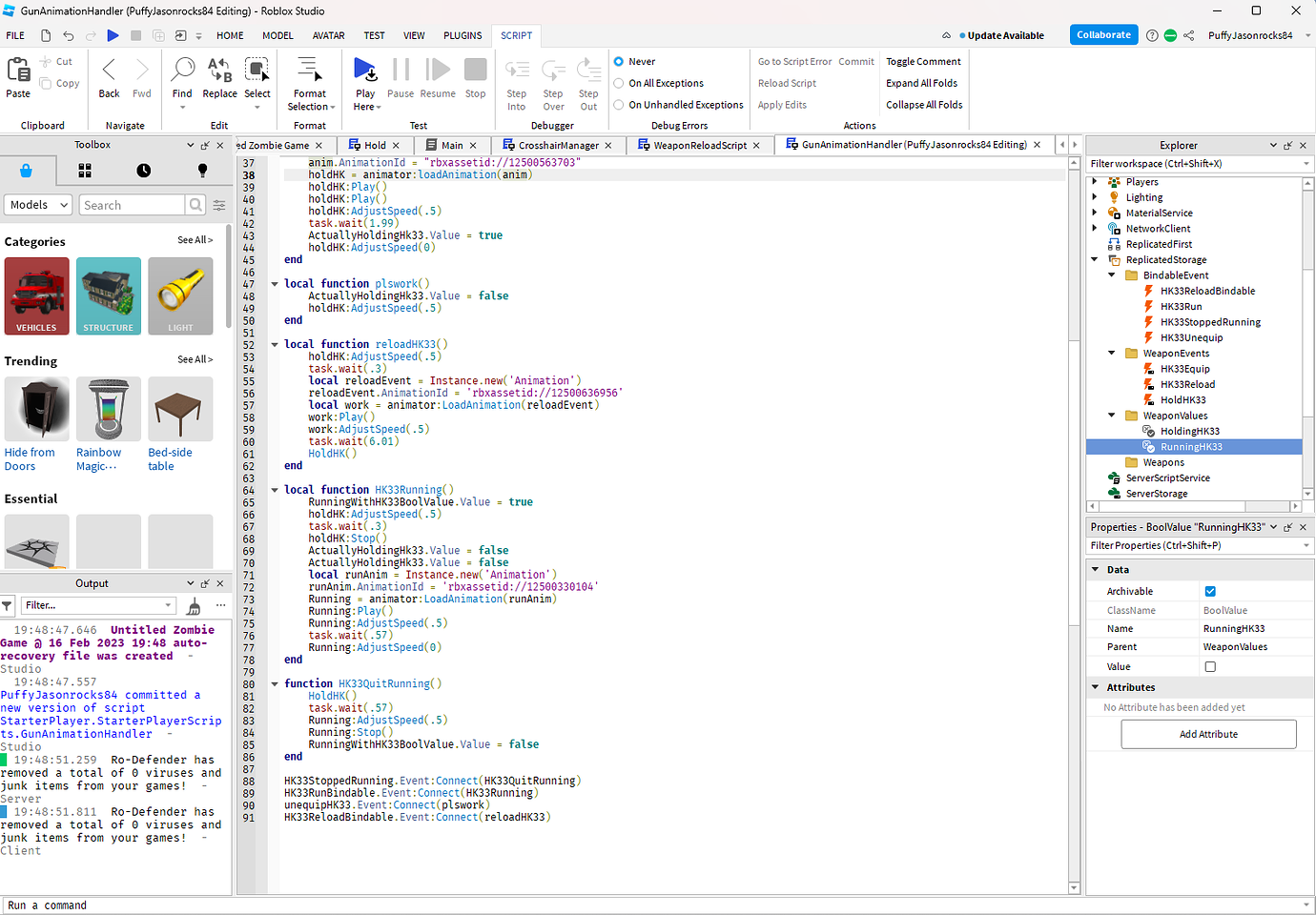Switch to the CrosshairManager script tab

pyautogui.click(x=558, y=145)
